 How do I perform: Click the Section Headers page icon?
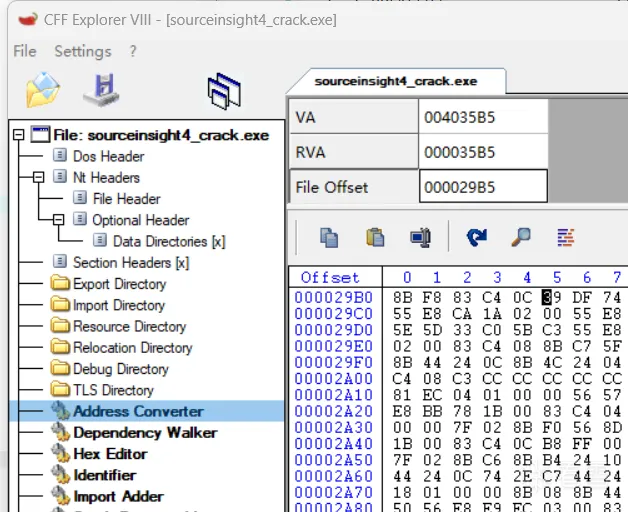click(x=60, y=261)
